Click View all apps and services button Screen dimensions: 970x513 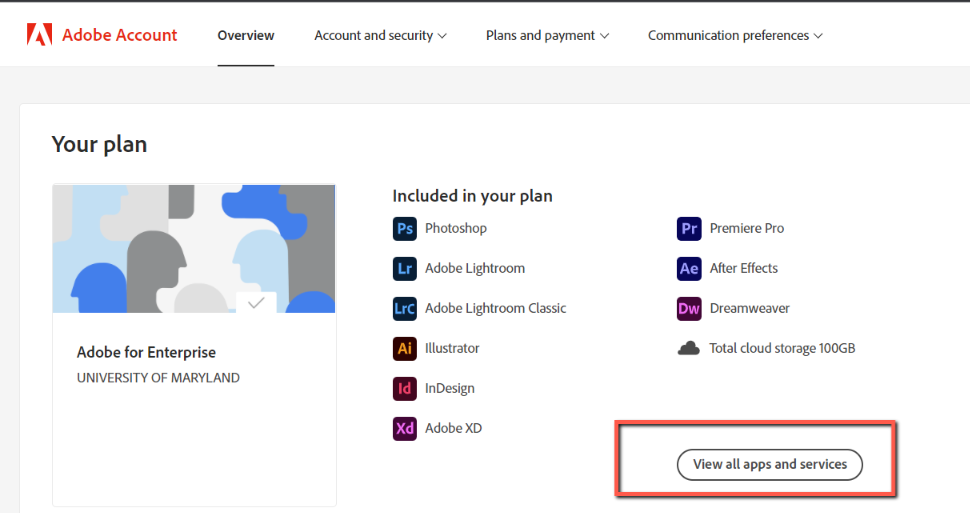point(770,464)
